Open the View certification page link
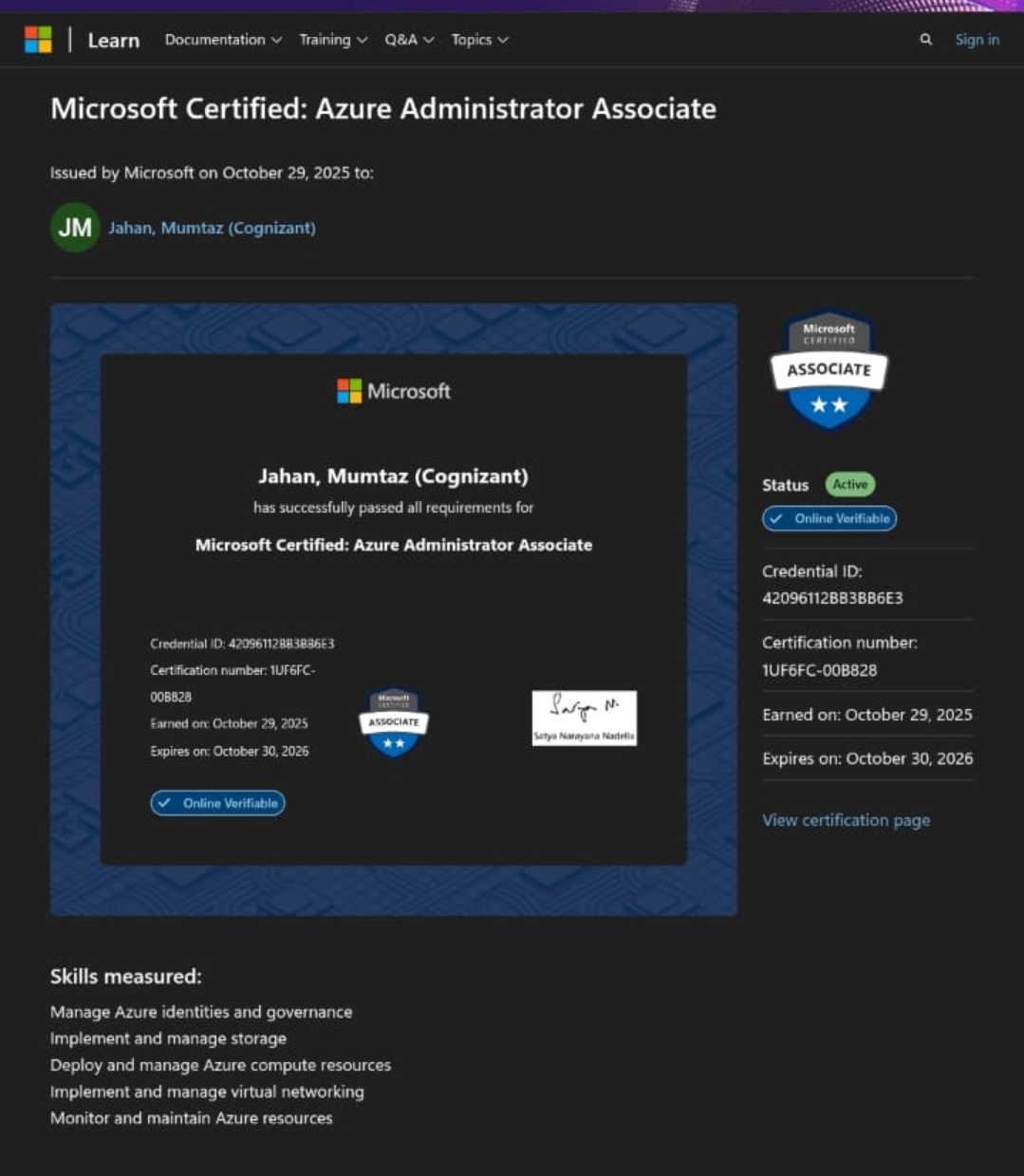This screenshot has height=1176, width=1024. click(x=846, y=819)
